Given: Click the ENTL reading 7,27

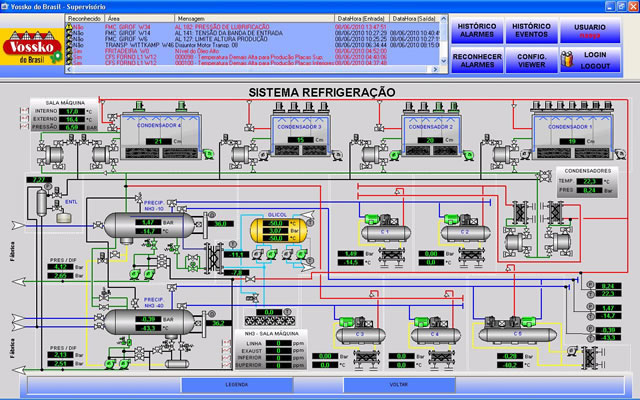Looking at the screenshot, I should coord(39,180).
